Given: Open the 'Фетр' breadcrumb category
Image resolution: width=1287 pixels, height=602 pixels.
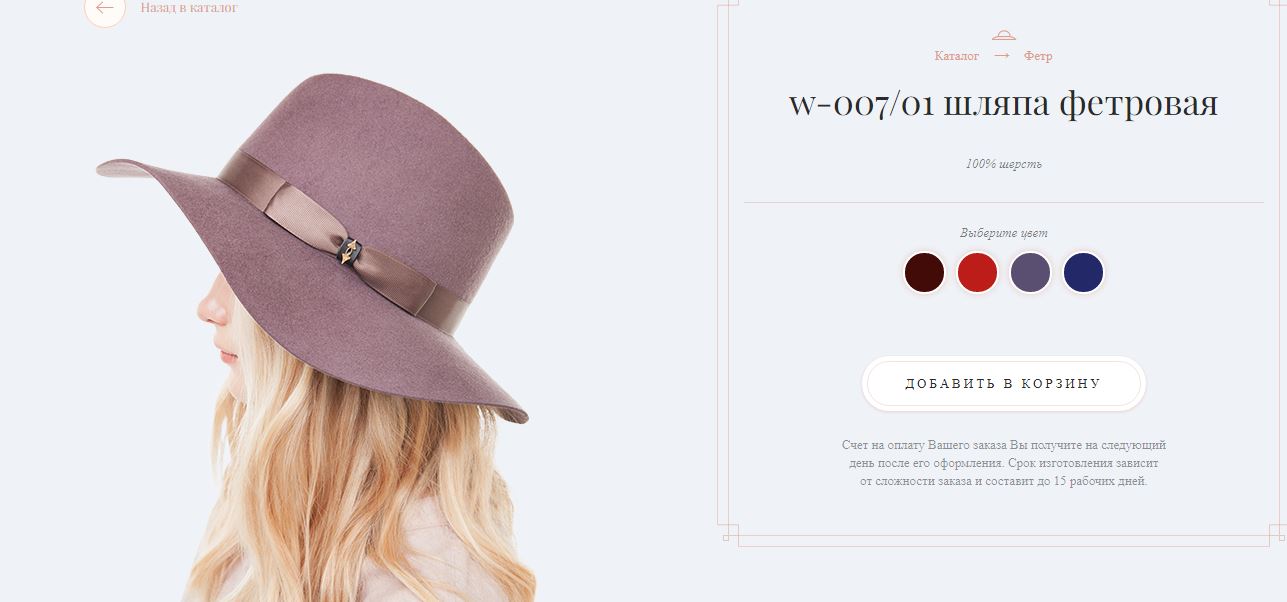Looking at the screenshot, I should coord(1038,56).
